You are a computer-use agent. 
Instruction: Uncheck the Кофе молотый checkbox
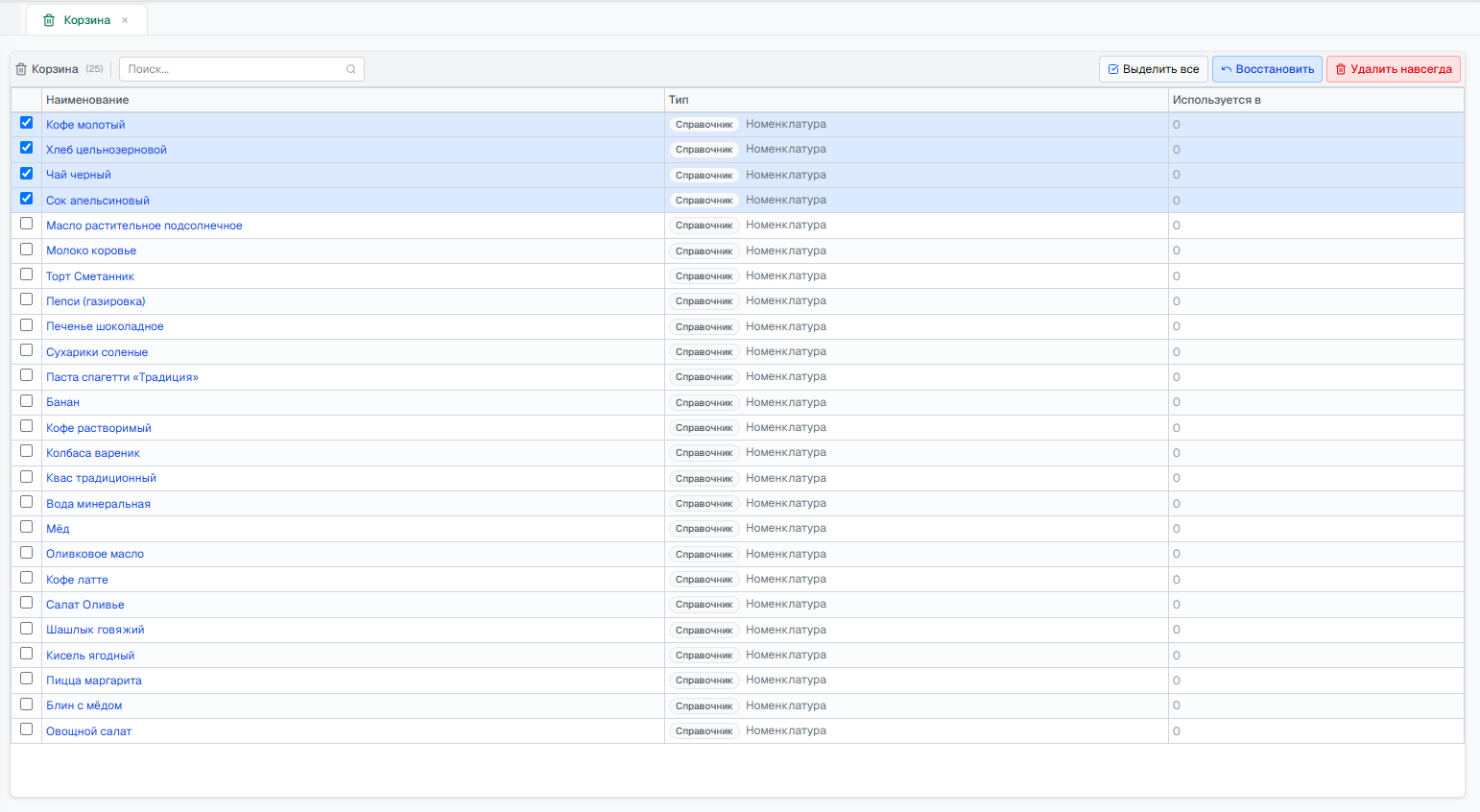(x=27, y=123)
